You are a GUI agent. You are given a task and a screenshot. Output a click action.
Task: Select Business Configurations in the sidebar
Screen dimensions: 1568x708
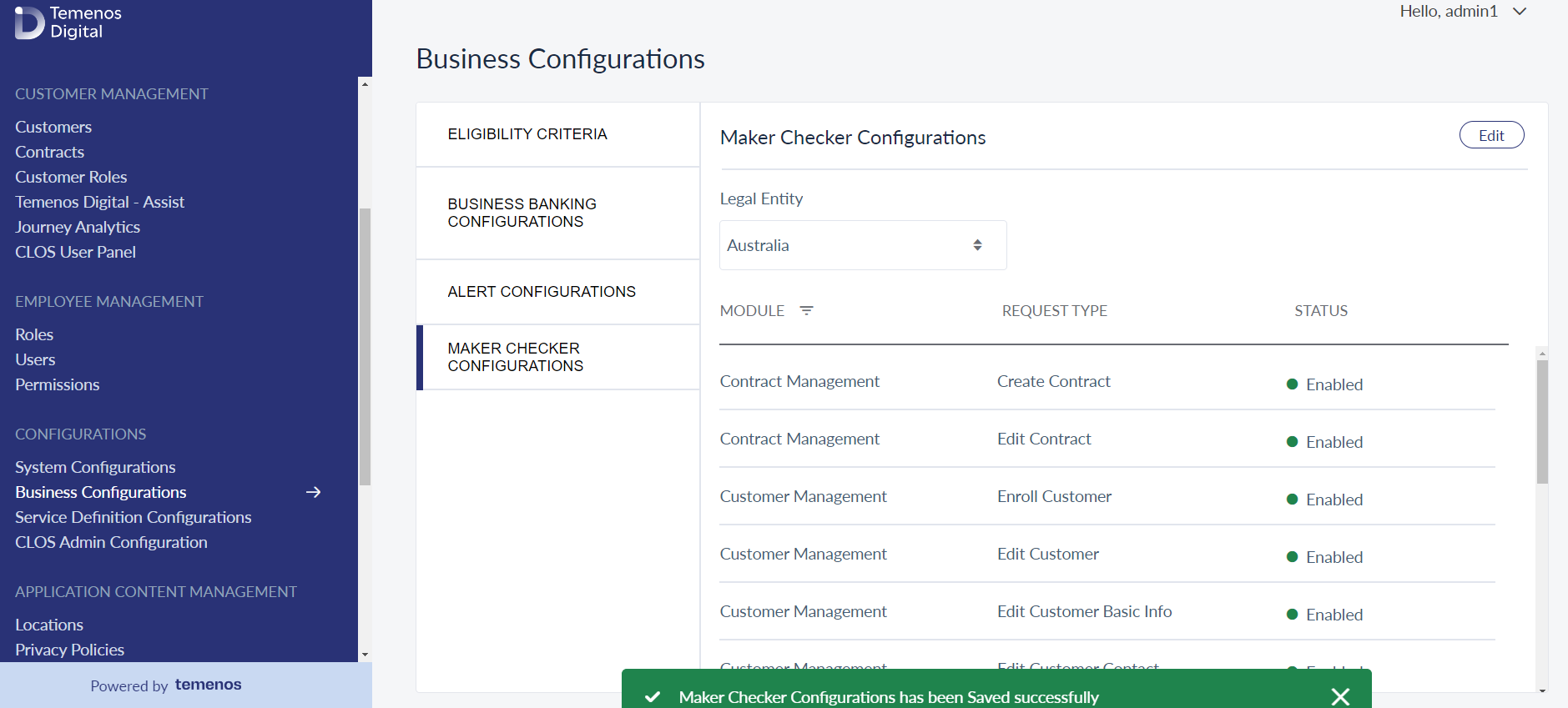click(x=100, y=492)
